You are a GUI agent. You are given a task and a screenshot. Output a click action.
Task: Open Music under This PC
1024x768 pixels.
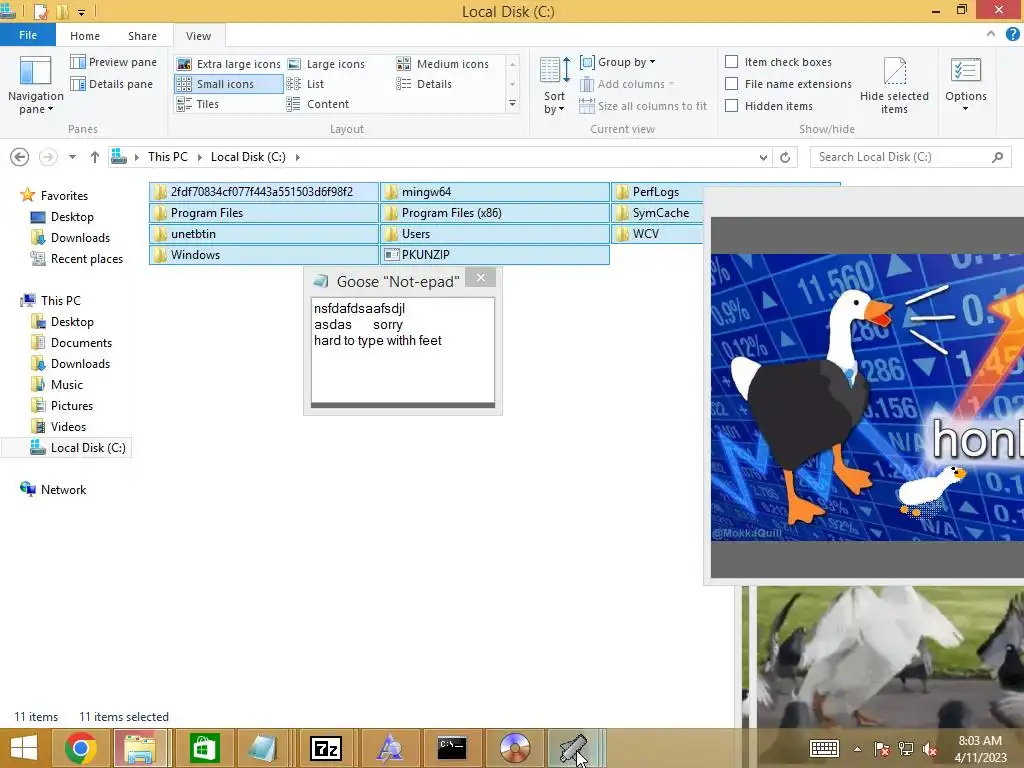(57, 385)
